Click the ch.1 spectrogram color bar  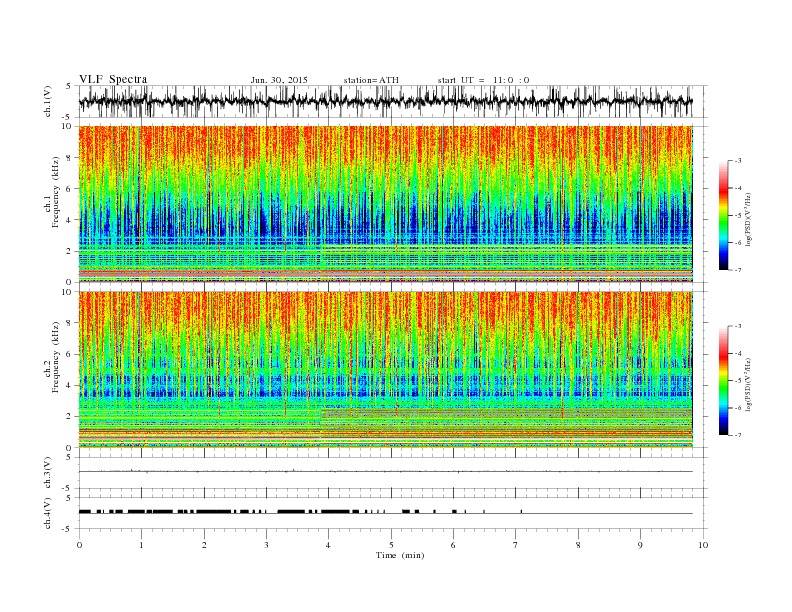coord(724,215)
